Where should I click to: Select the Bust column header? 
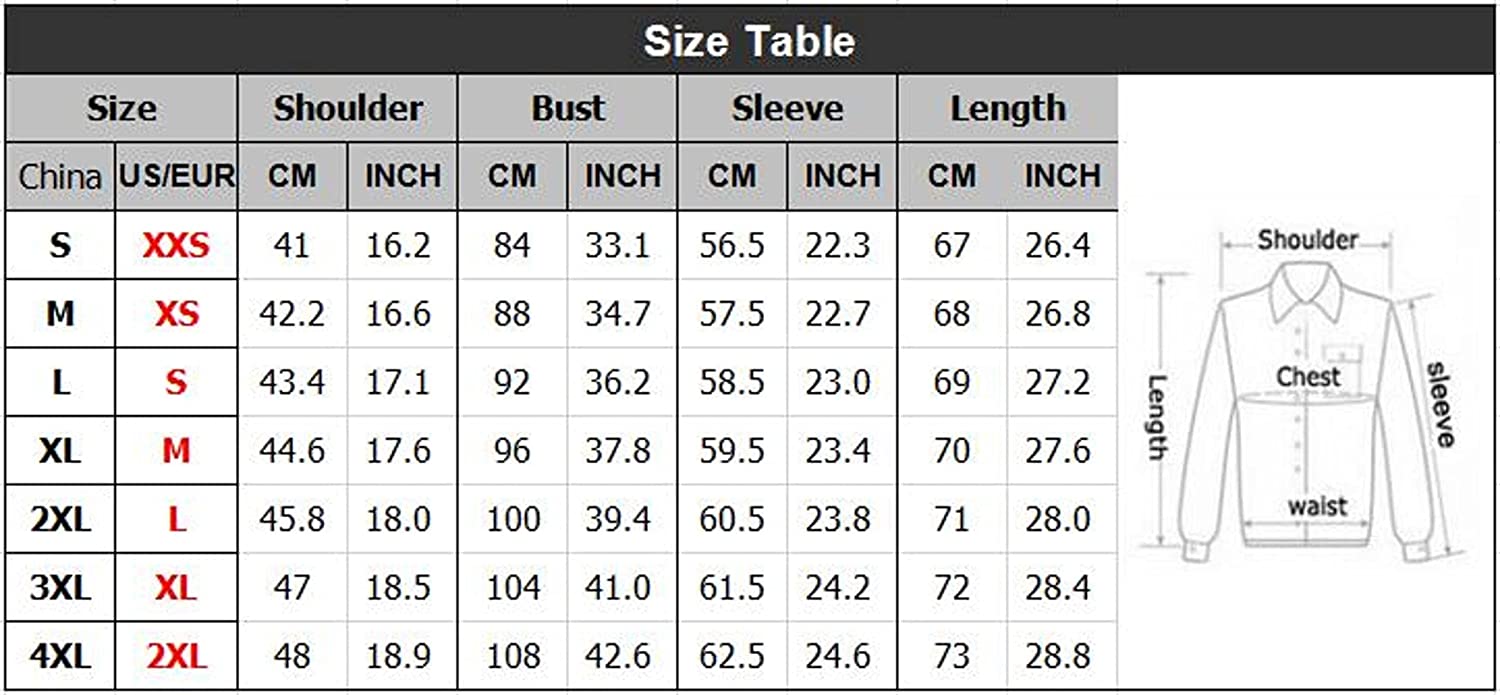click(x=568, y=108)
